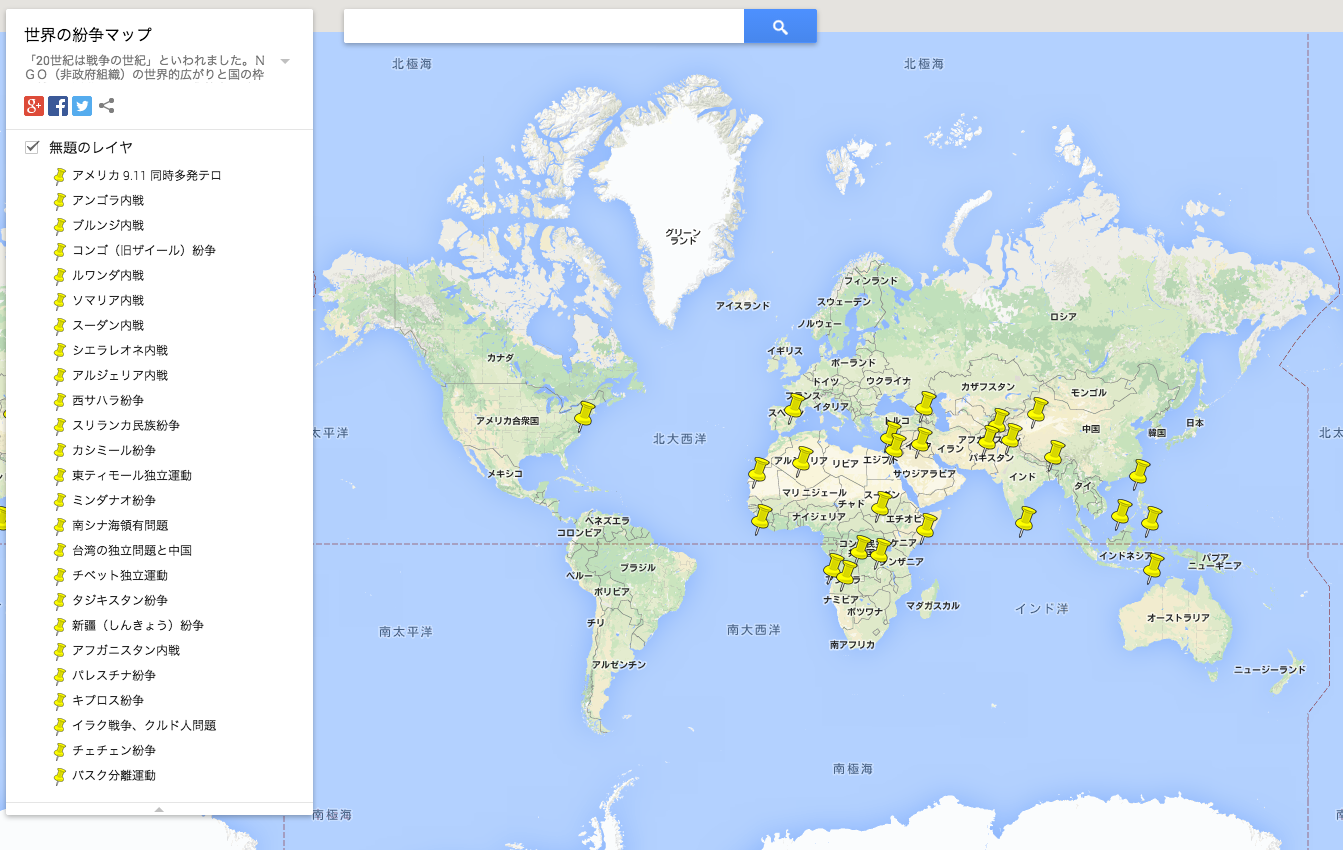Click the map title 世界の紛争マップ
Image resolution: width=1343 pixels, height=850 pixels.
(x=88, y=35)
